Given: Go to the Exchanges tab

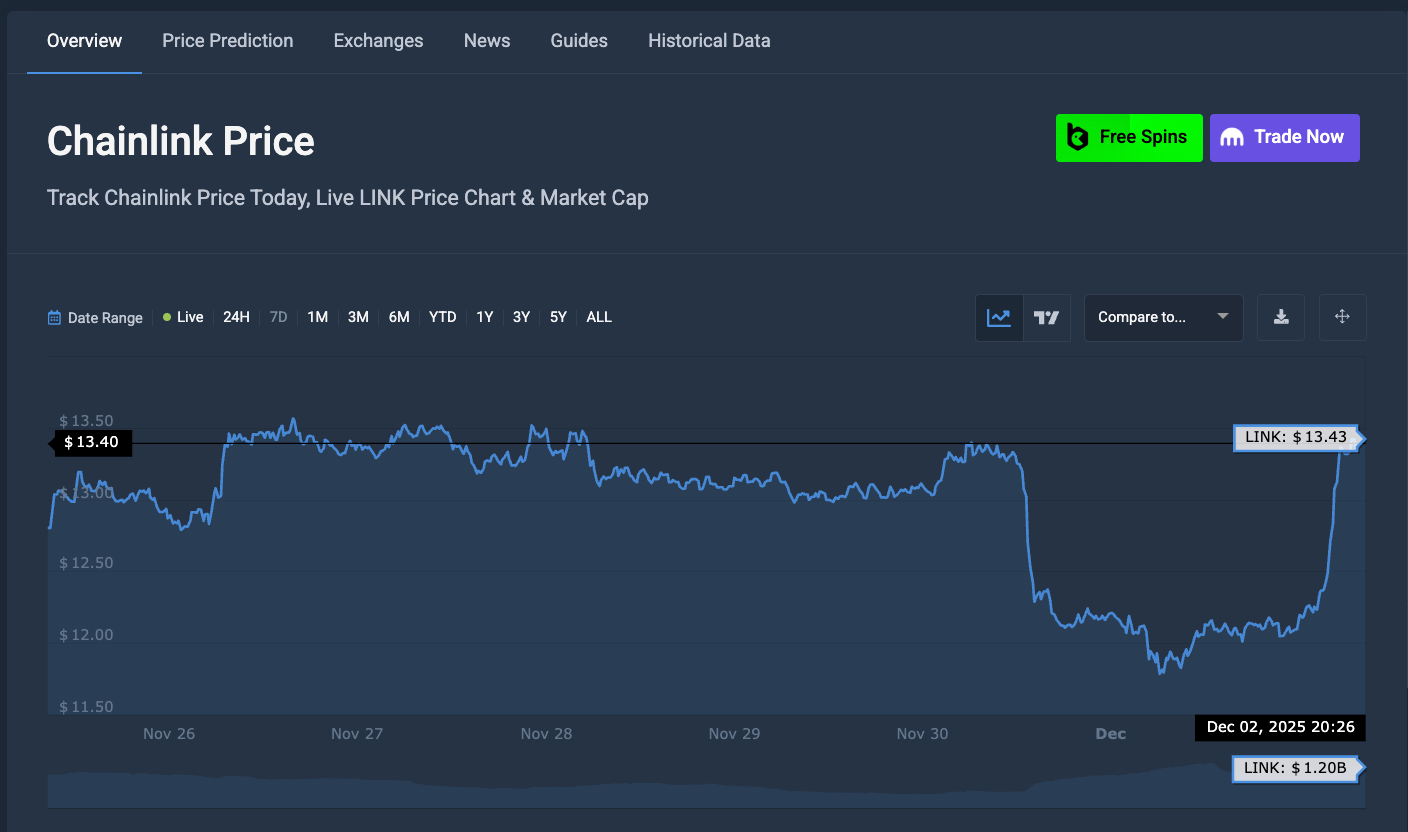Looking at the screenshot, I should tap(378, 41).
